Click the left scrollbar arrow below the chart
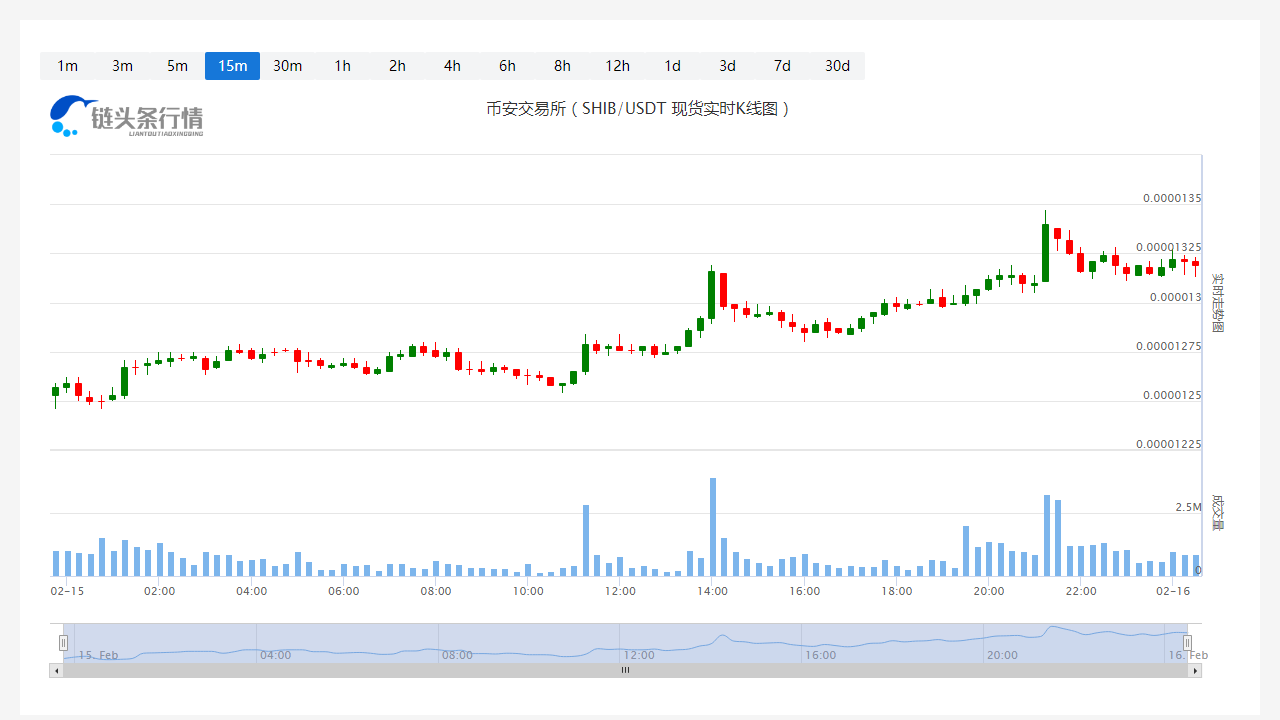 pos(55,671)
